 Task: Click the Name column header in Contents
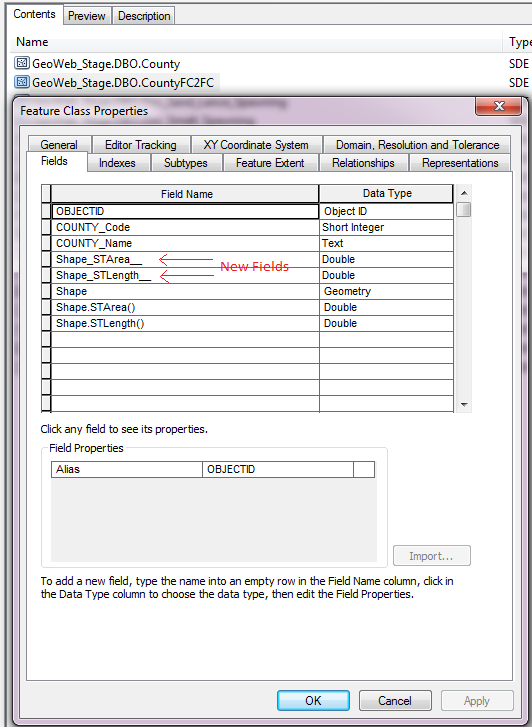(256, 42)
